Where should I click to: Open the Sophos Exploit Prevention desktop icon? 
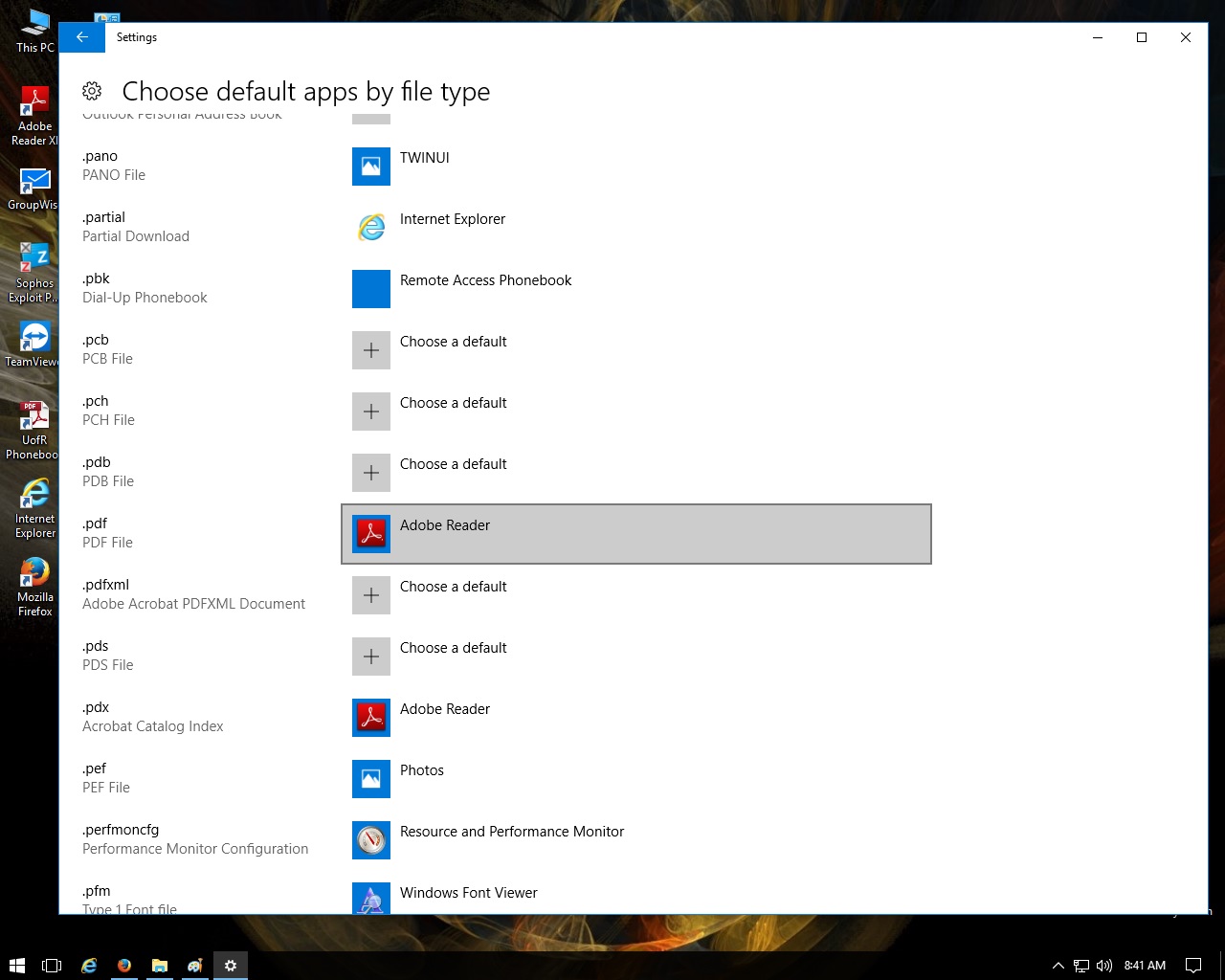point(33,272)
